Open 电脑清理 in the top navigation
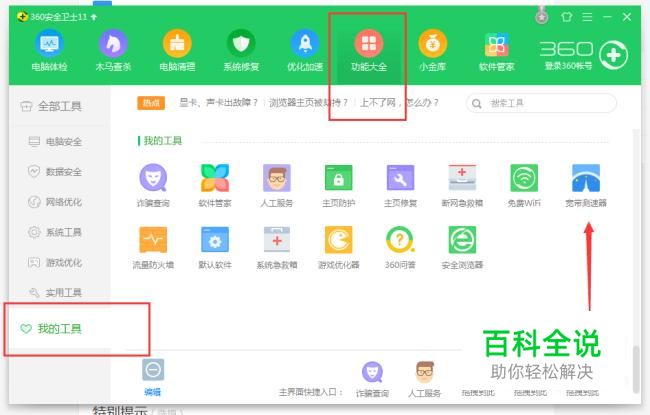 pyautogui.click(x=177, y=50)
